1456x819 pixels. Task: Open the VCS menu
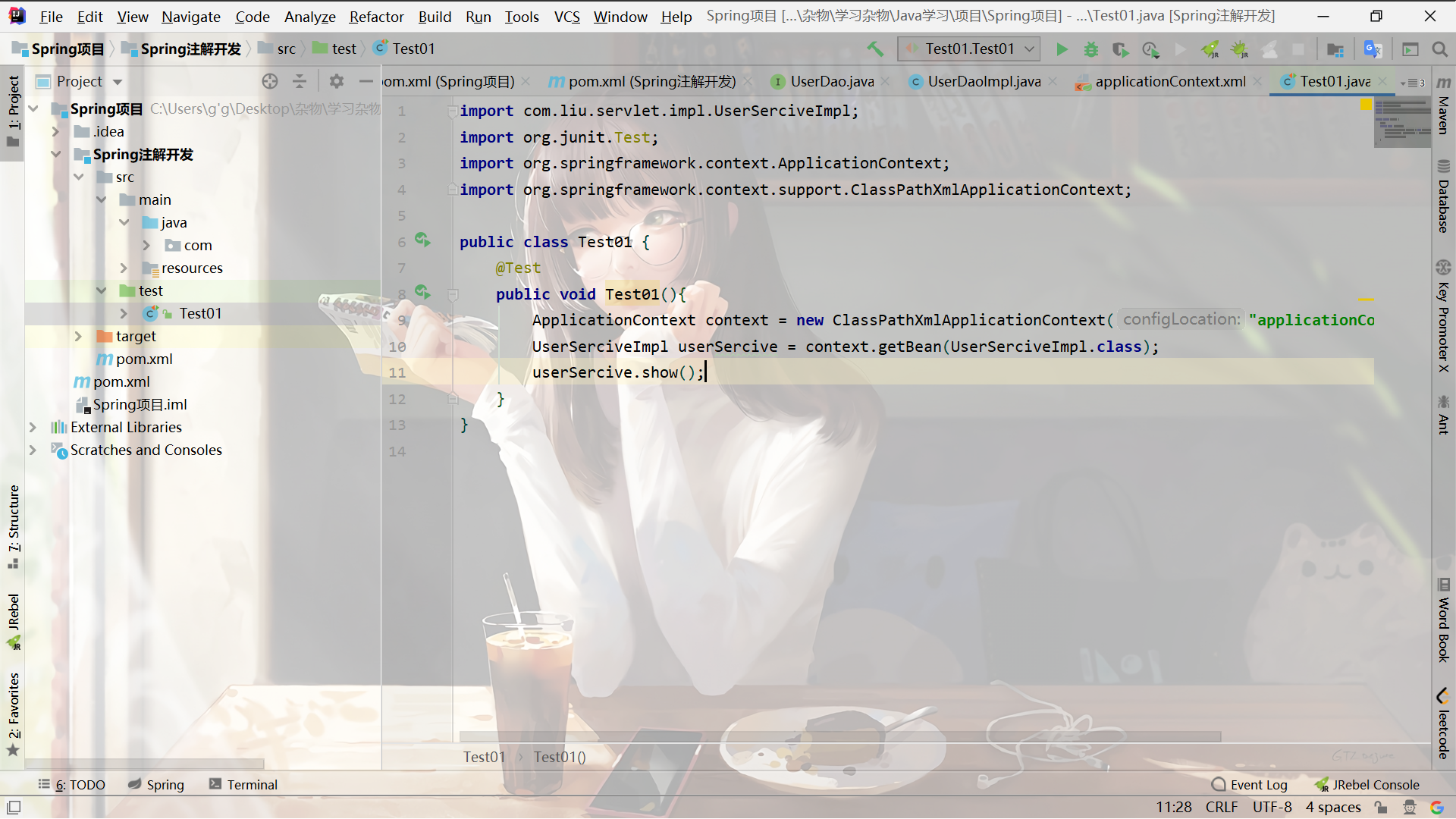pos(566,17)
